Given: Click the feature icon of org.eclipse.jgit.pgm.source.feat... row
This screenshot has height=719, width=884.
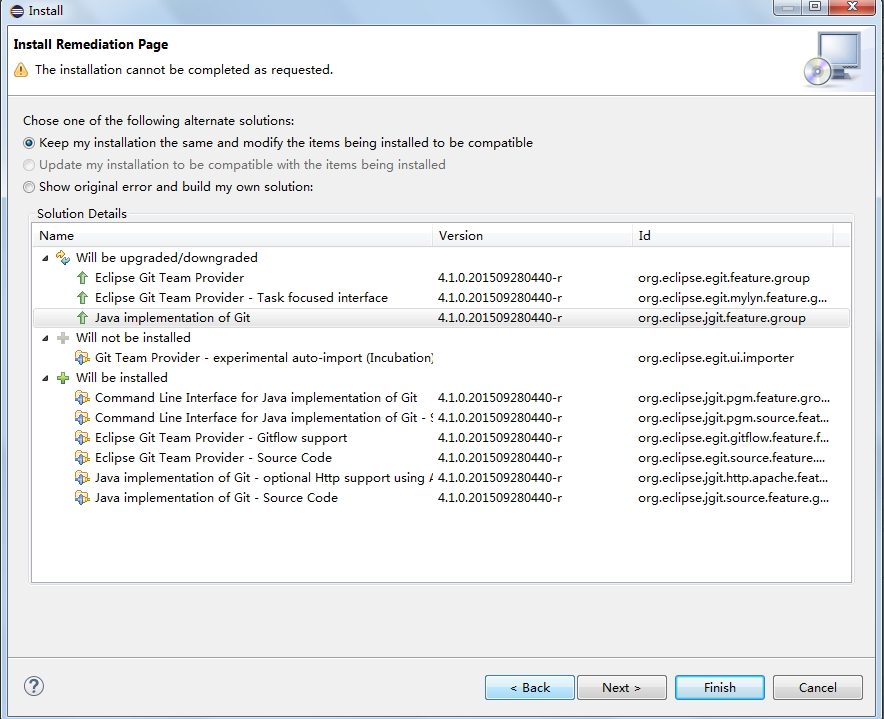Looking at the screenshot, I should pos(82,418).
